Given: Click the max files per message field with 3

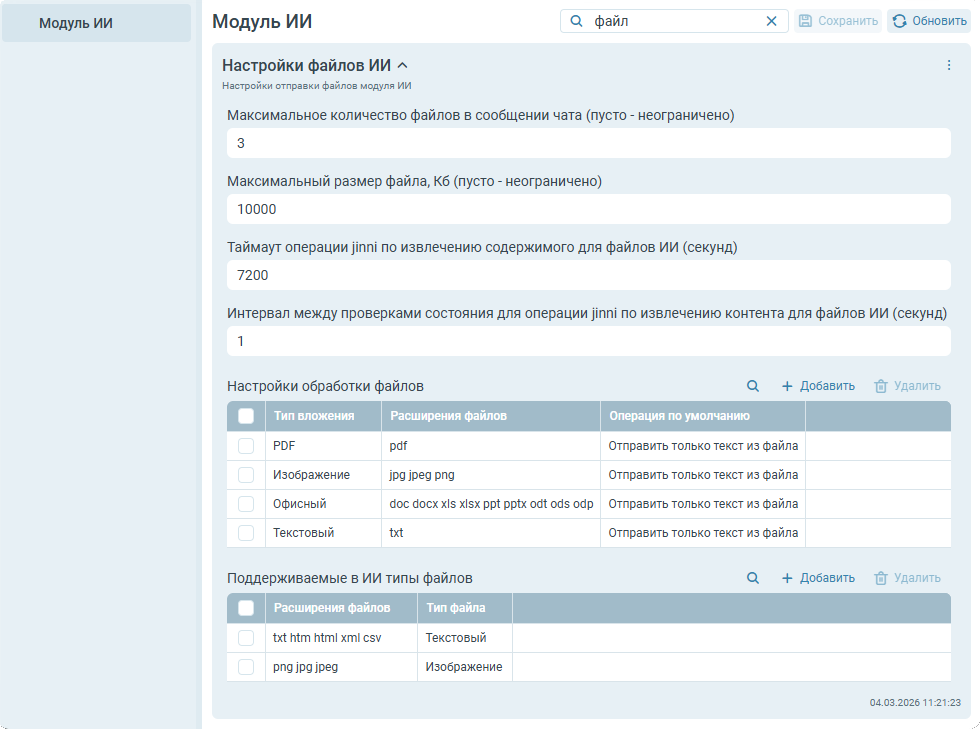Looking at the screenshot, I should coord(589,143).
